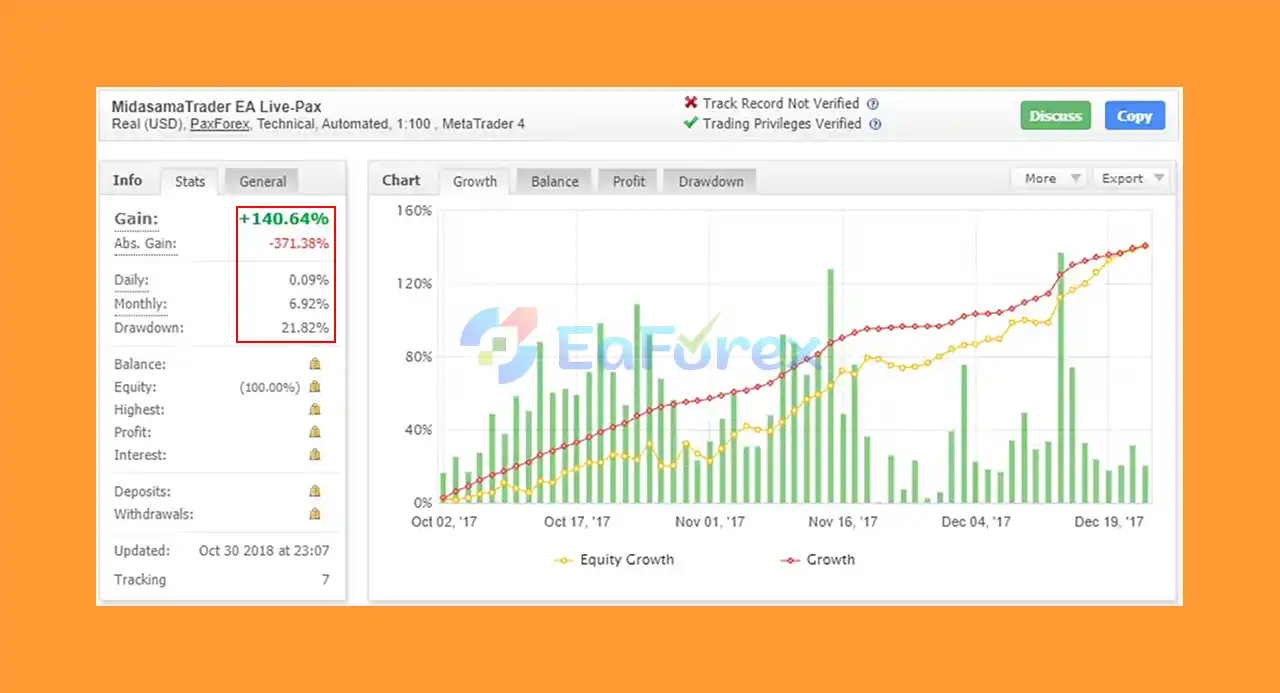Click the green Discuss button
Image resolution: width=1280 pixels, height=693 pixels.
pos(1056,116)
